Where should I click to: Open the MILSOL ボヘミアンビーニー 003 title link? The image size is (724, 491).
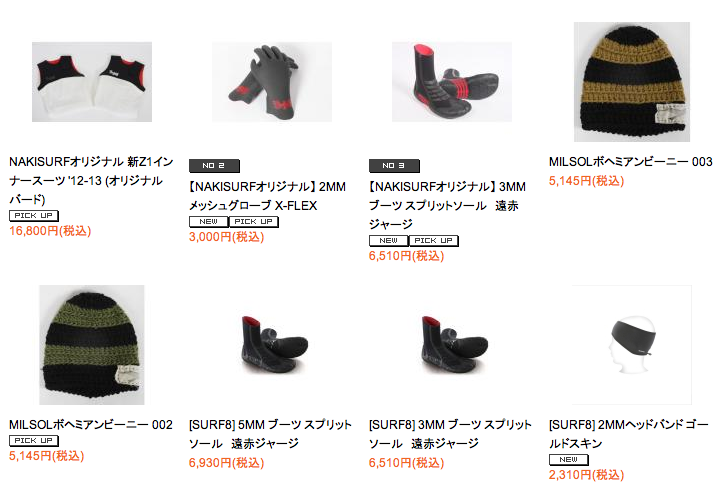tap(631, 162)
